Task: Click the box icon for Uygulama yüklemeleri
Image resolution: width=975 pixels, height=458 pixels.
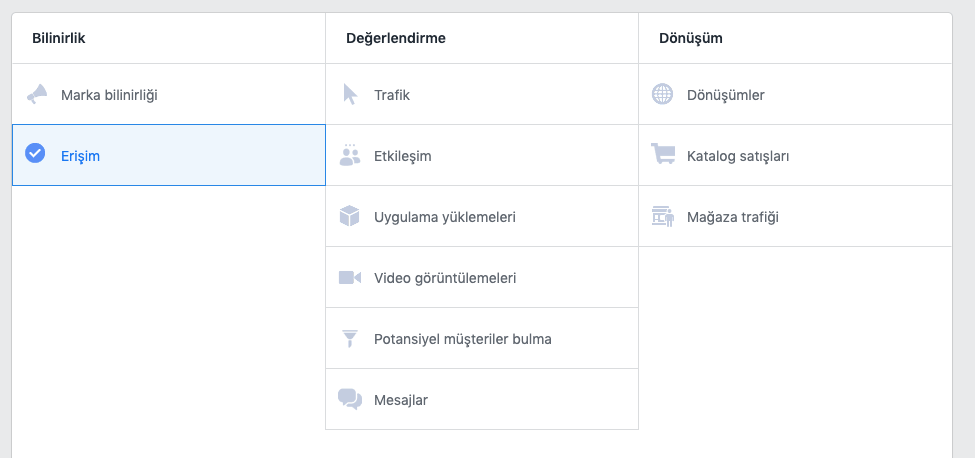Action: pyautogui.click(x=349, y=216)
